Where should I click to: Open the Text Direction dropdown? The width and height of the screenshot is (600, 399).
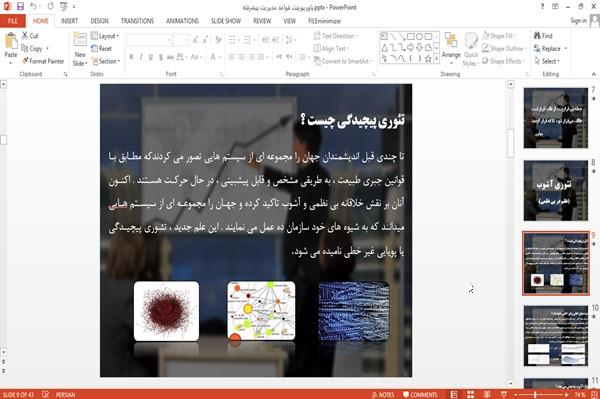(x=336, y=36)
